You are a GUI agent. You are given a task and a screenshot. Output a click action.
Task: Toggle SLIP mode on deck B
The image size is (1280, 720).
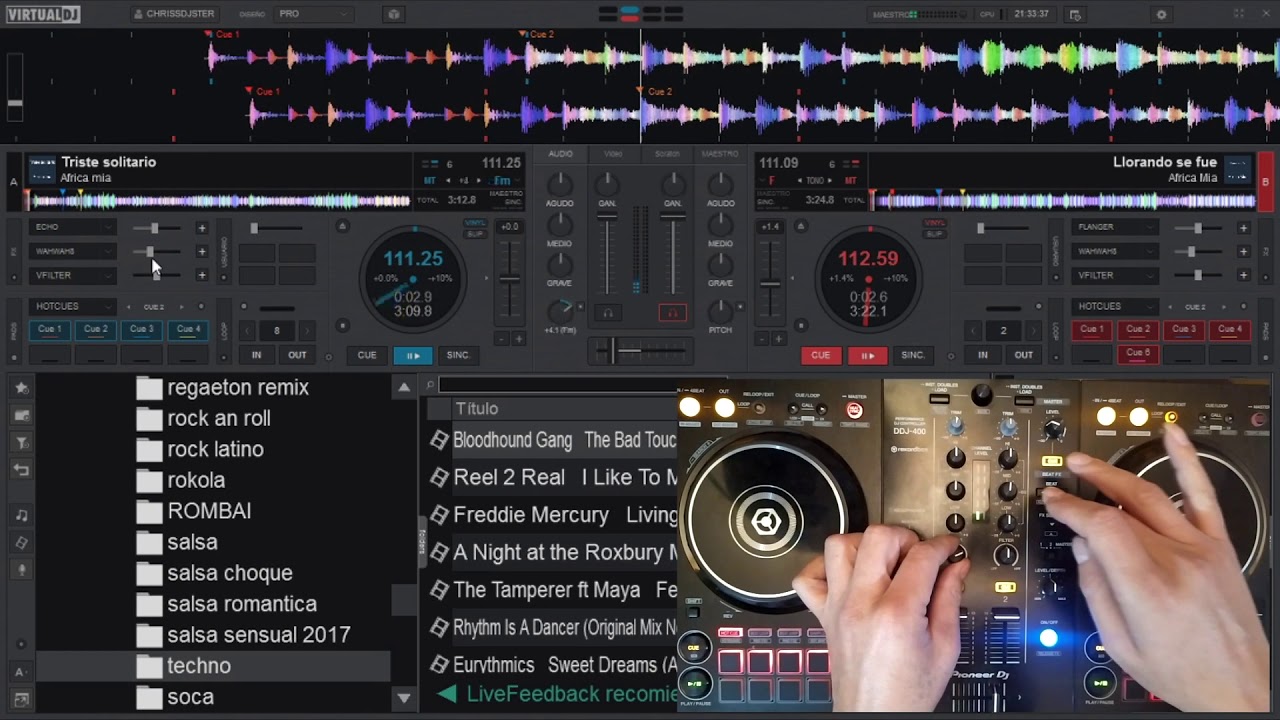(934, 234)
